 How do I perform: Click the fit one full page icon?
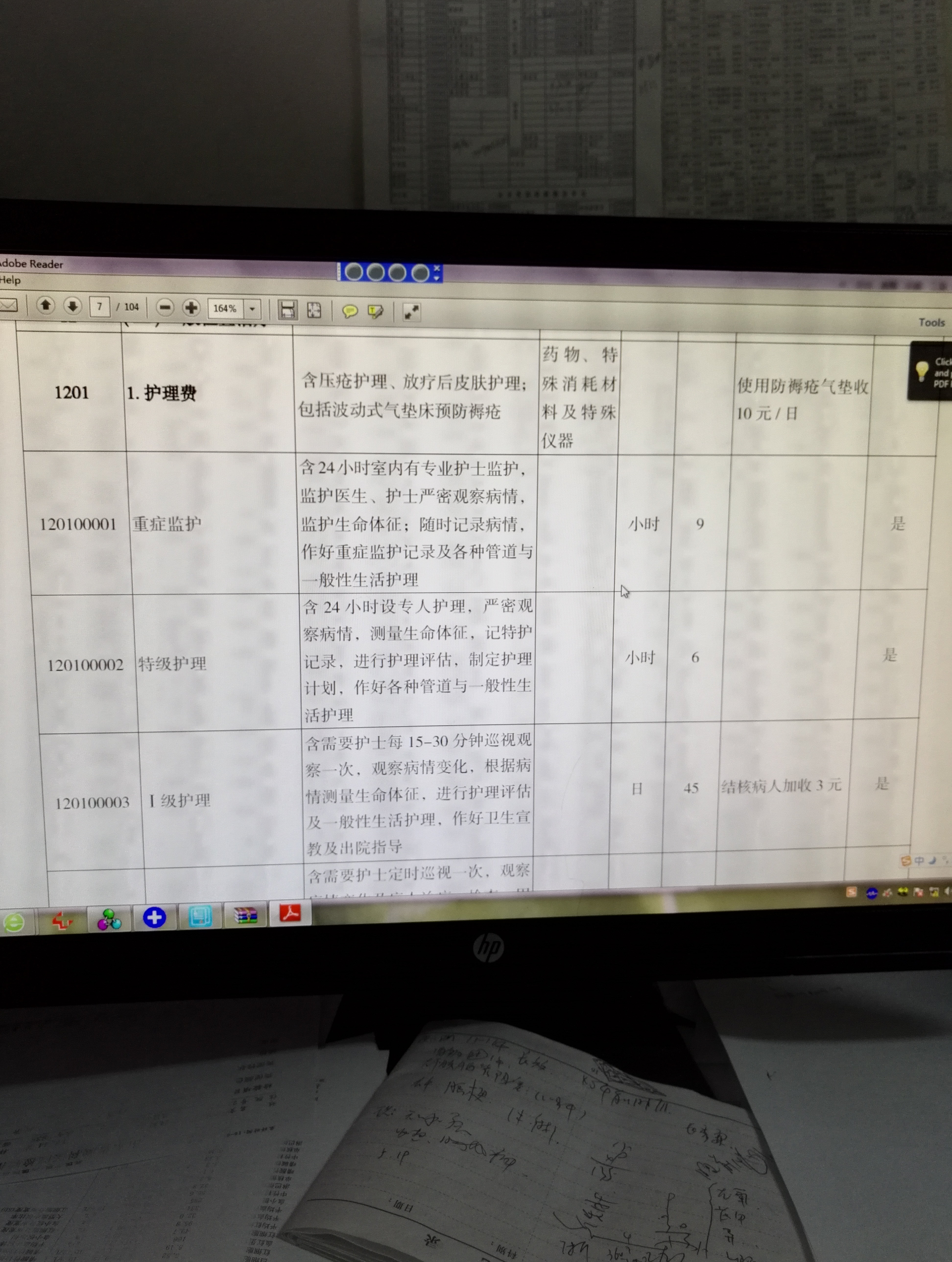[x=314, y=310]
